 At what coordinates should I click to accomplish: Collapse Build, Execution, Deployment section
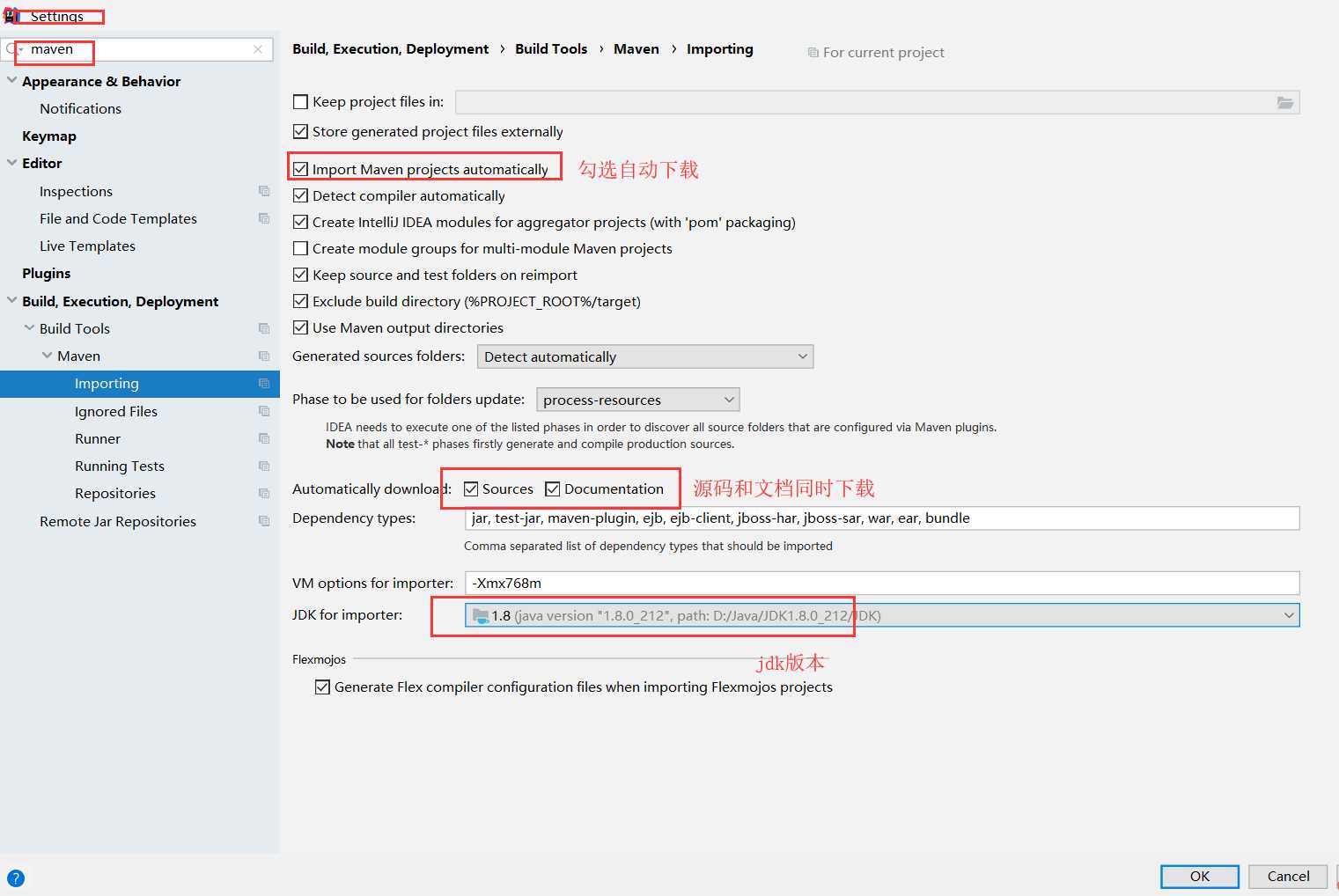click(11, 300)
